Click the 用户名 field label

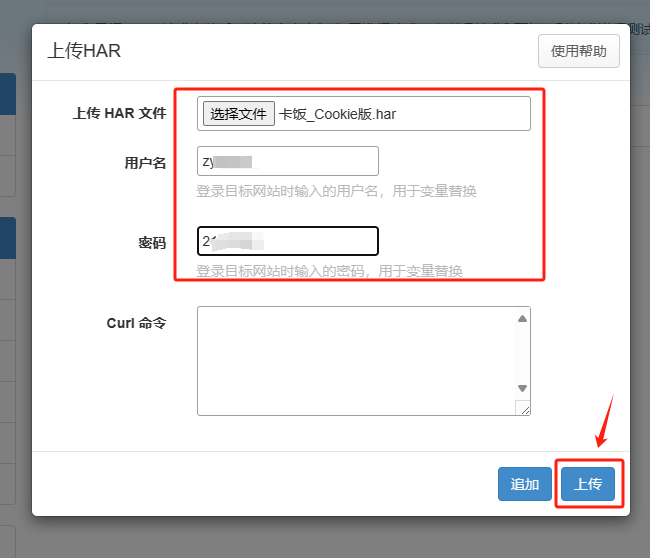(138, 162)
